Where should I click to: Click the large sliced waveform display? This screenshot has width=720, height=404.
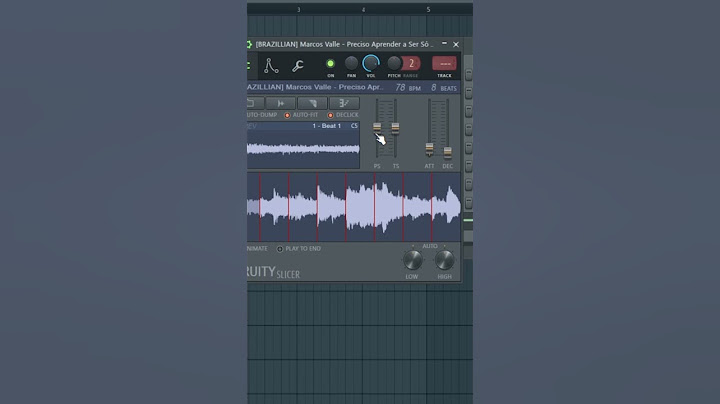click(354, 207)
